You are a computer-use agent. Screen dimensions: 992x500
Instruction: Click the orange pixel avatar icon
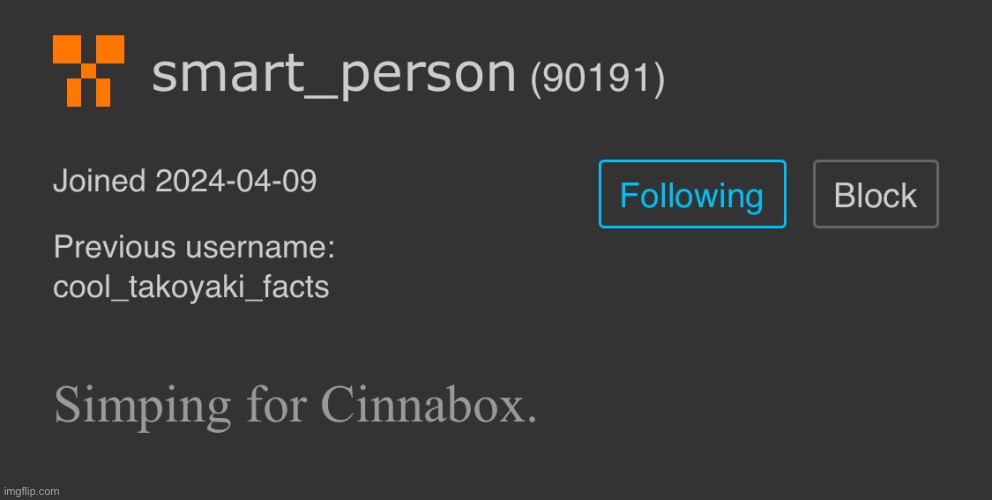pos(89,71)
